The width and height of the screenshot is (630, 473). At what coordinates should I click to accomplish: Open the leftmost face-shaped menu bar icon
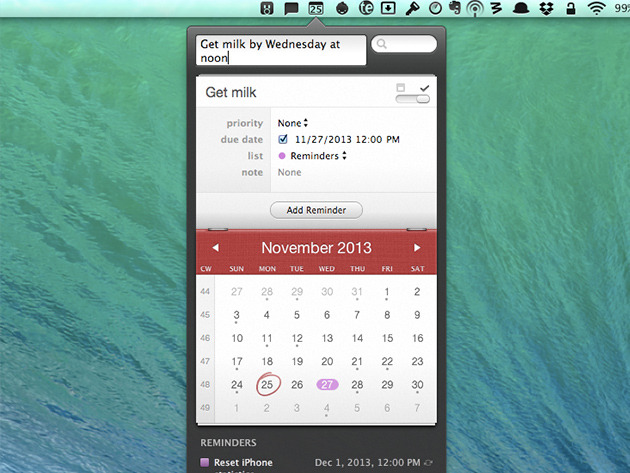[x=267, y=8]
